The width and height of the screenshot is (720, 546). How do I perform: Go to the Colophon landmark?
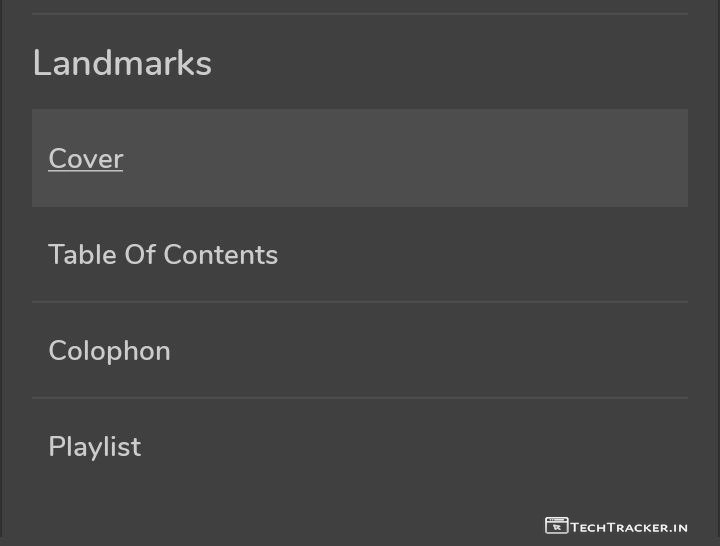(110, 351)
